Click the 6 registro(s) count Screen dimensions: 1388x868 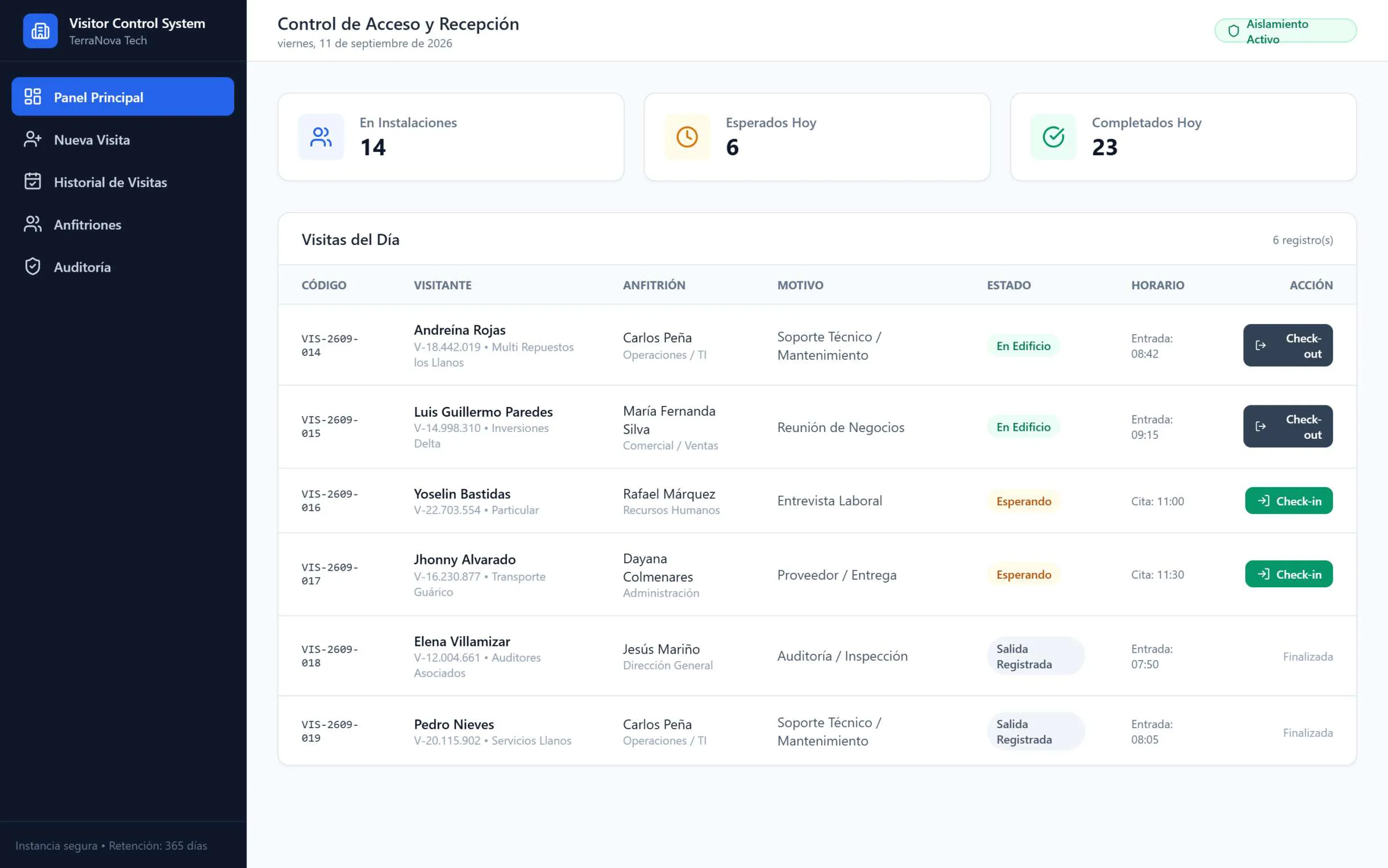pyautogui.click(x=1303, y=240)
